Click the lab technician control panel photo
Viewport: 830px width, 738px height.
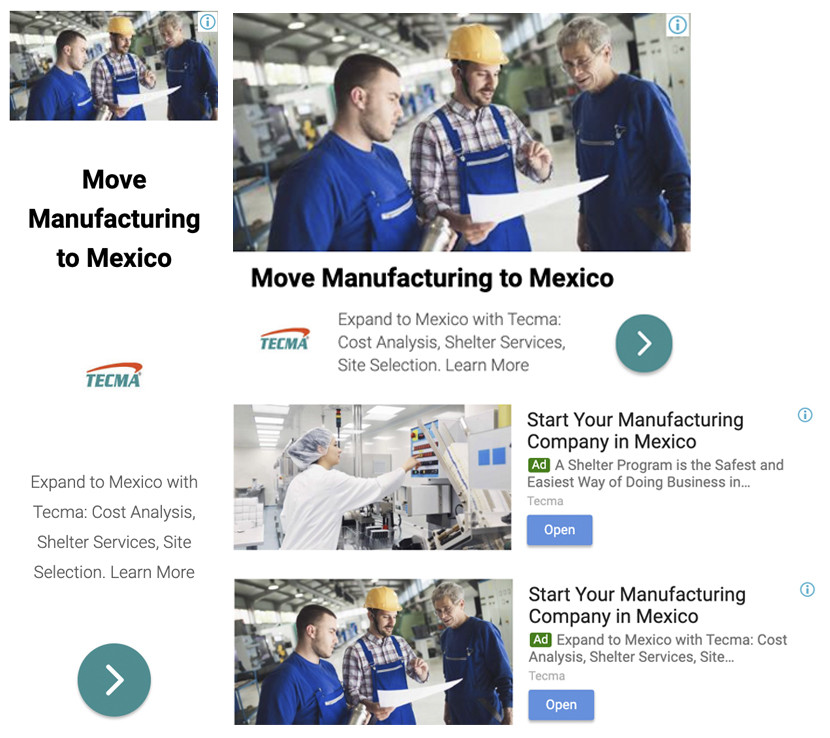373,477
